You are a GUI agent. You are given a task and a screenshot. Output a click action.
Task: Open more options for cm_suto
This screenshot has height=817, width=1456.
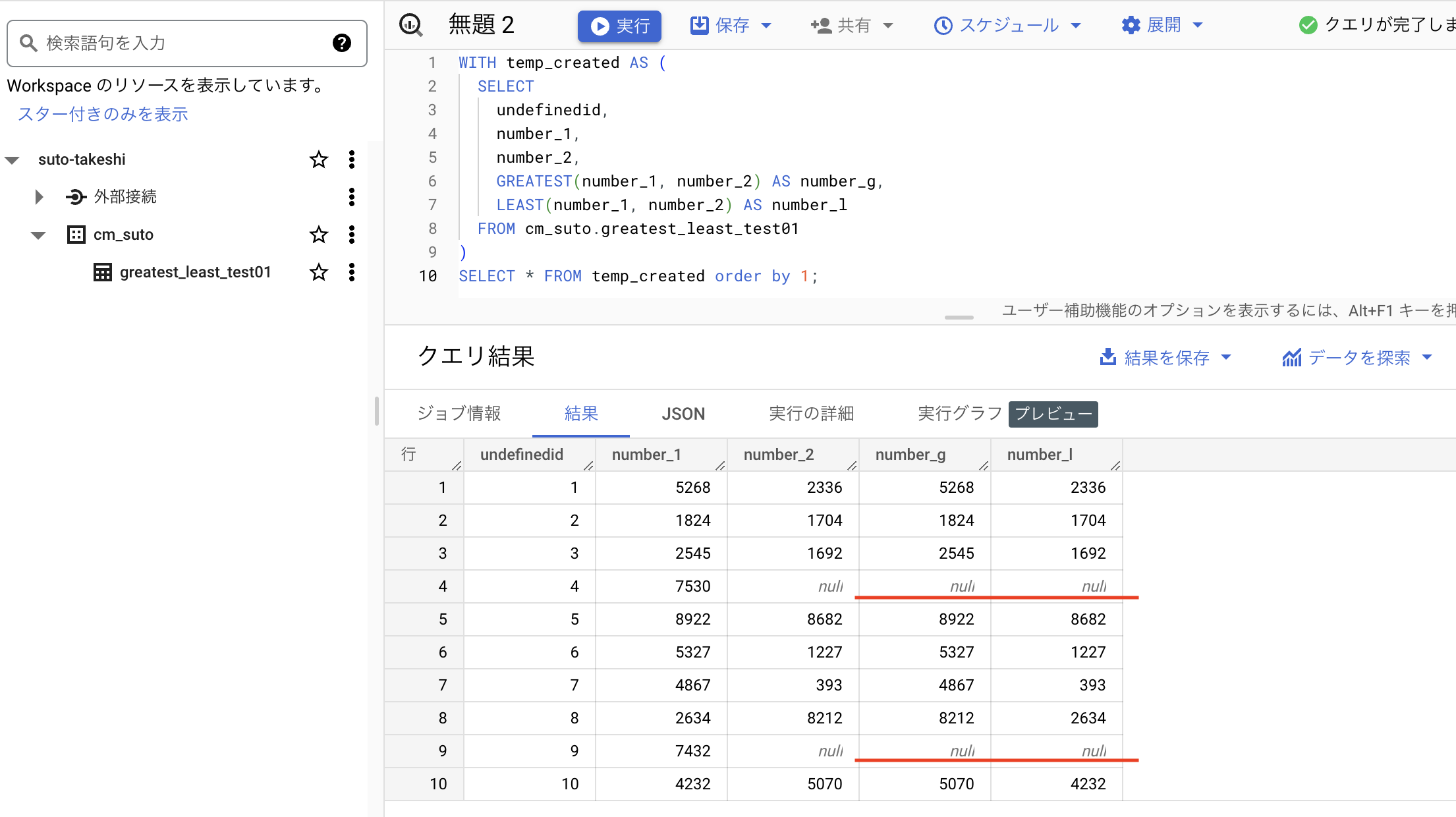point(352,235)
